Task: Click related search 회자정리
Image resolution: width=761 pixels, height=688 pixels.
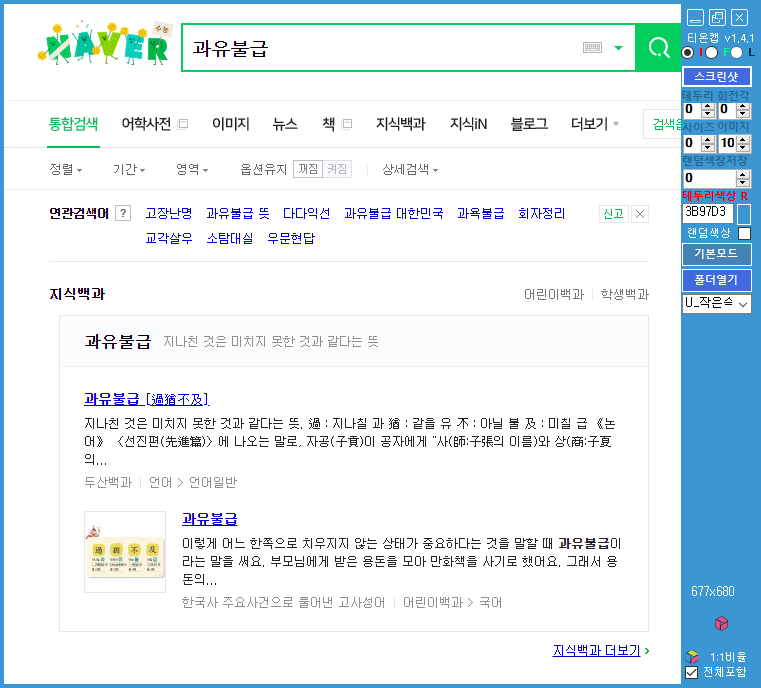Action: click(542, 213)
